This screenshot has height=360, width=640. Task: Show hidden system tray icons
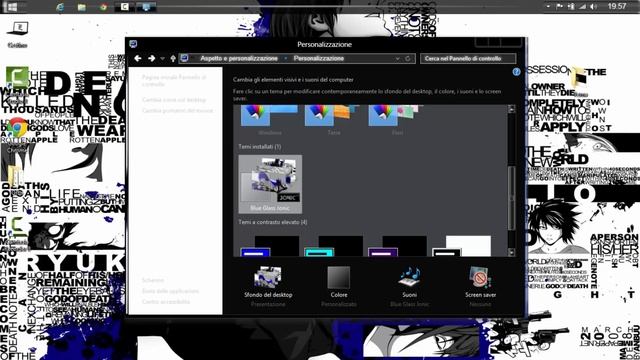click(548, 7)
